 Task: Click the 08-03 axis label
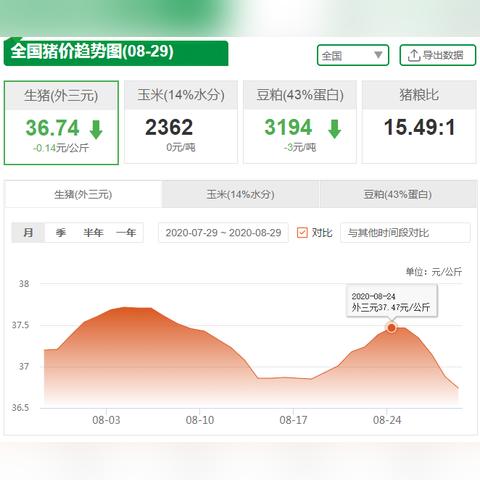tap(106, 420)
